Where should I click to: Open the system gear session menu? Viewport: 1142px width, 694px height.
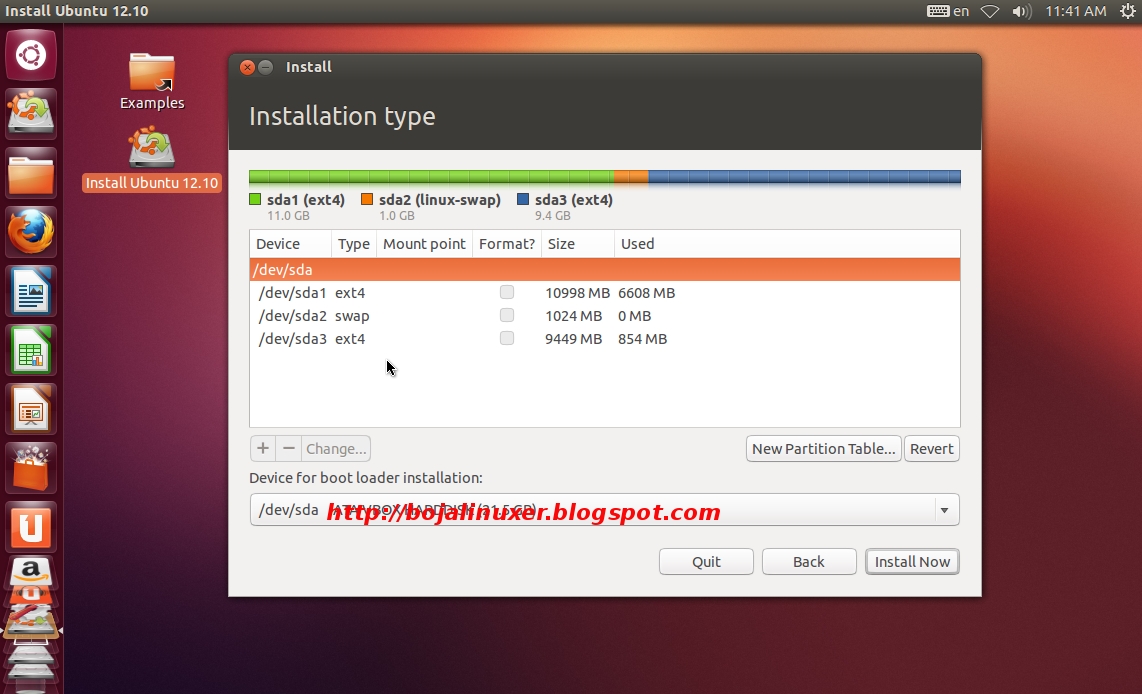[1128, 11]
